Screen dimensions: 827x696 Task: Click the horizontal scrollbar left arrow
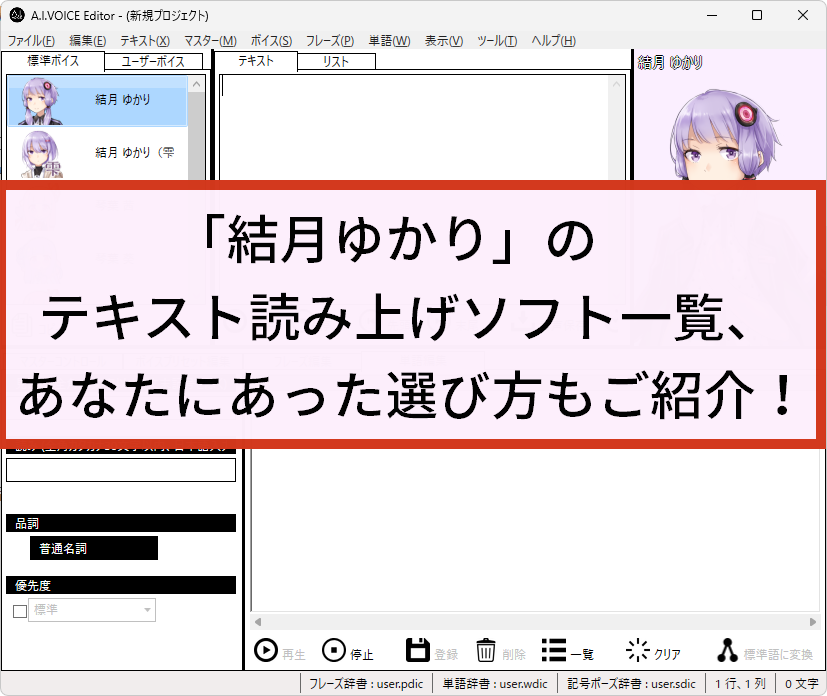(258, 622)
